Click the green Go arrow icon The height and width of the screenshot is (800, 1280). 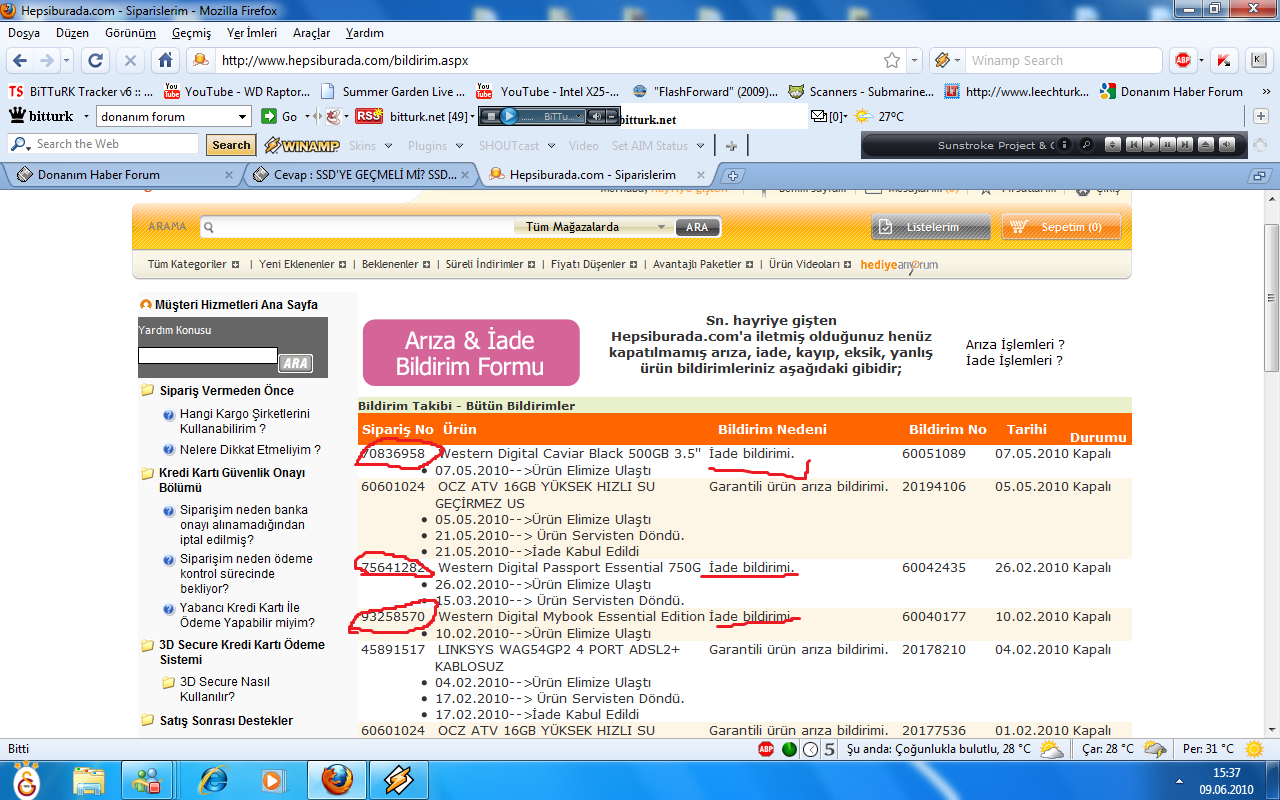tap(269, 116)
